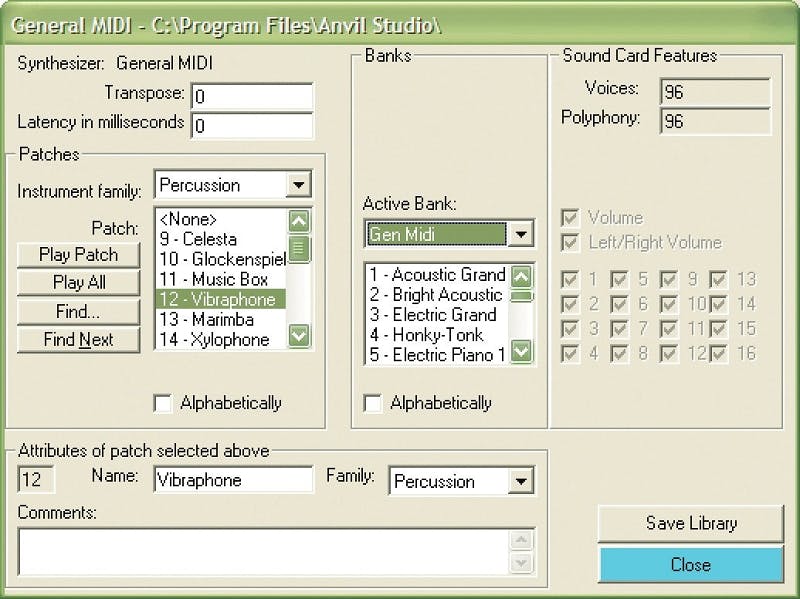Open the Family dropdown in attributes
This screenshot has width=800, height=599.
(520, 481)
